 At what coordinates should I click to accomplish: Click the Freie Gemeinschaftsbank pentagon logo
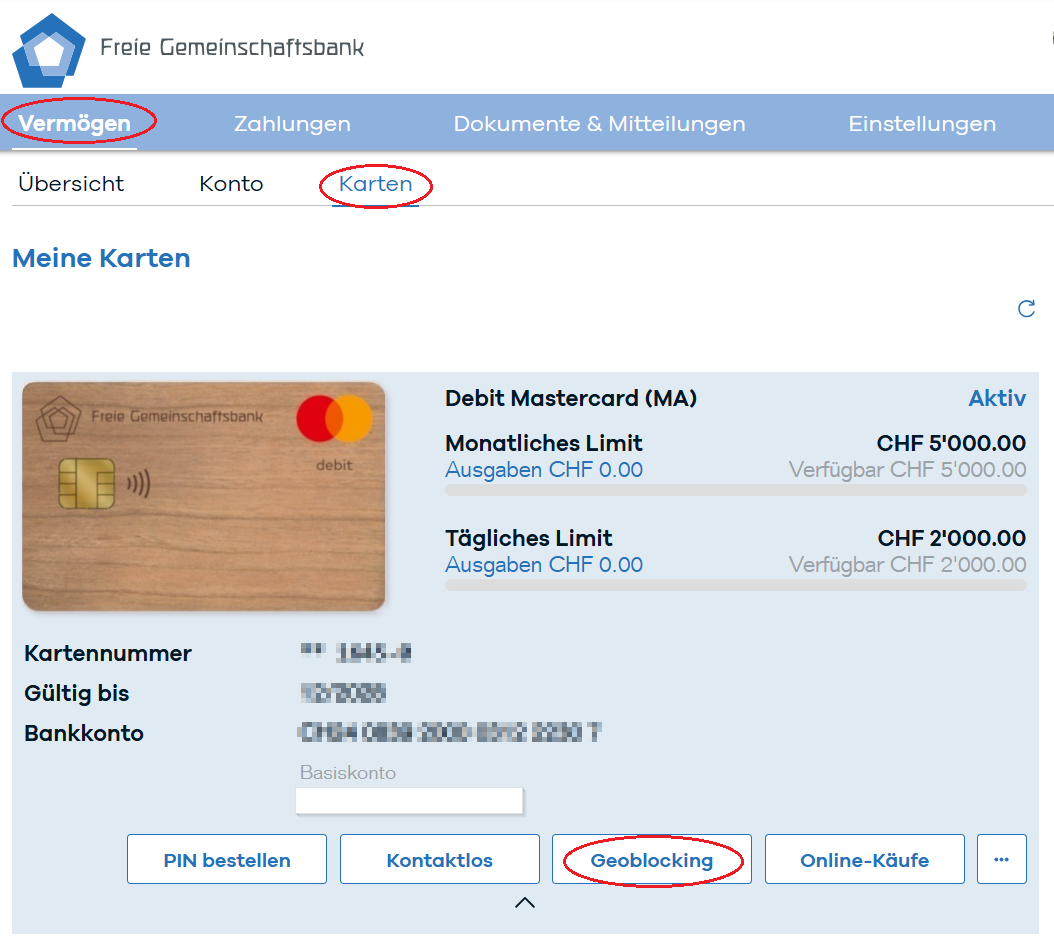coord(49,51)
